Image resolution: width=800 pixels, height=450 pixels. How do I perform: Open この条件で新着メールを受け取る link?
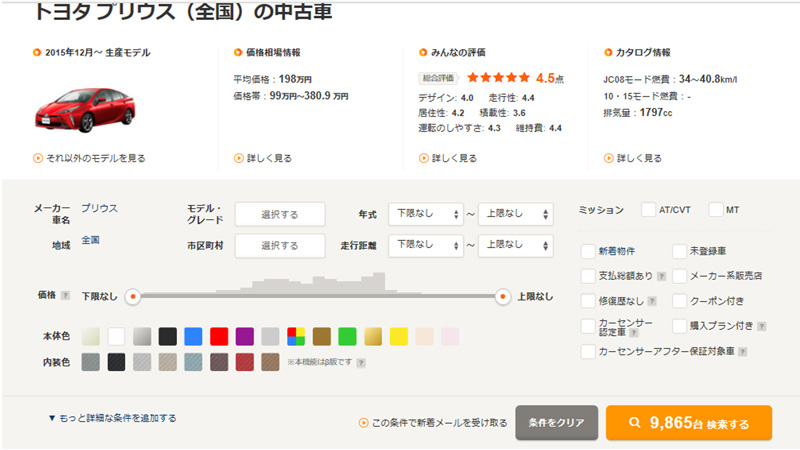[x=433, y=423]
